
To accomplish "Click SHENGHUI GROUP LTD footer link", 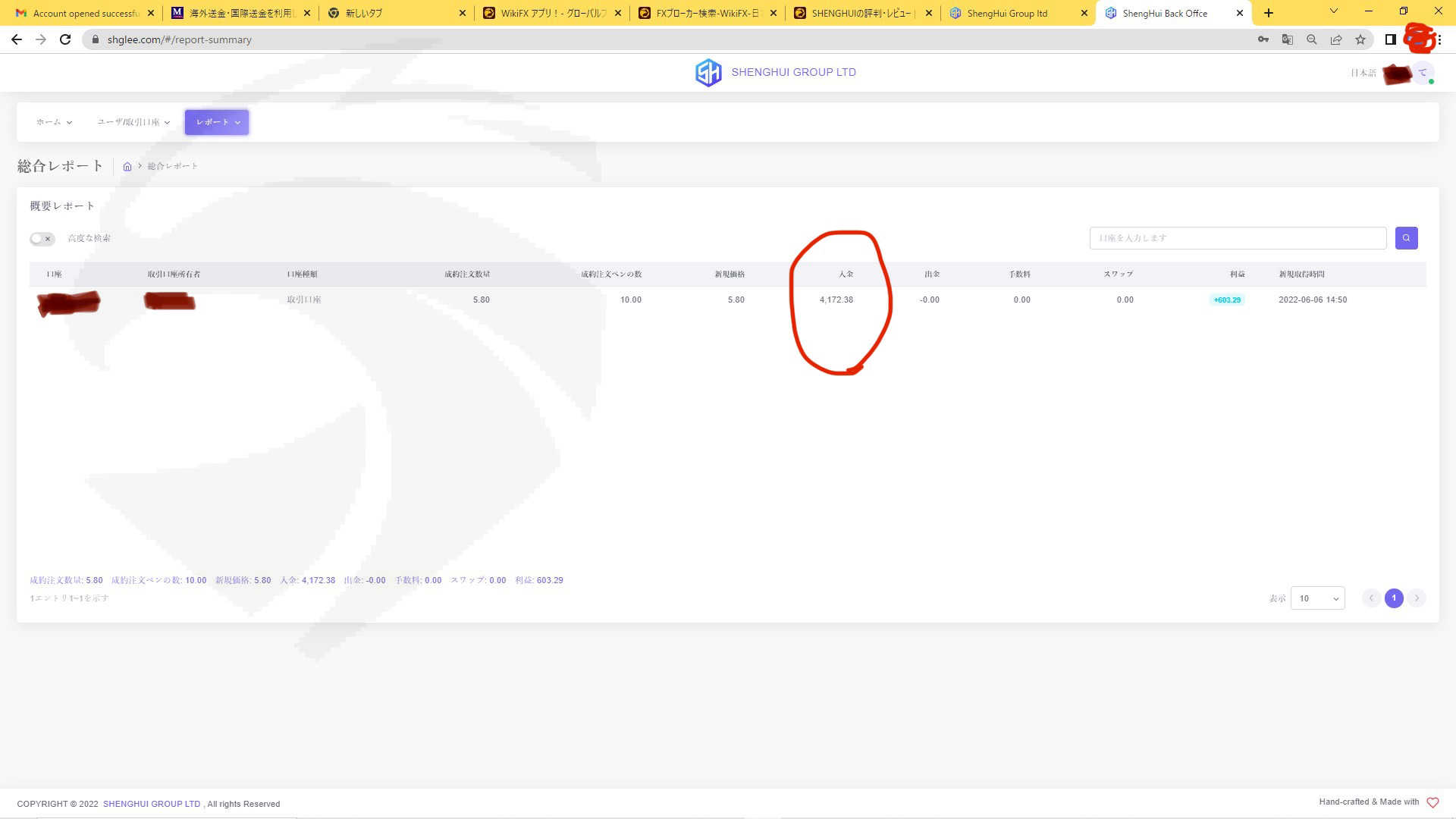I will click(x=152, y=804).
